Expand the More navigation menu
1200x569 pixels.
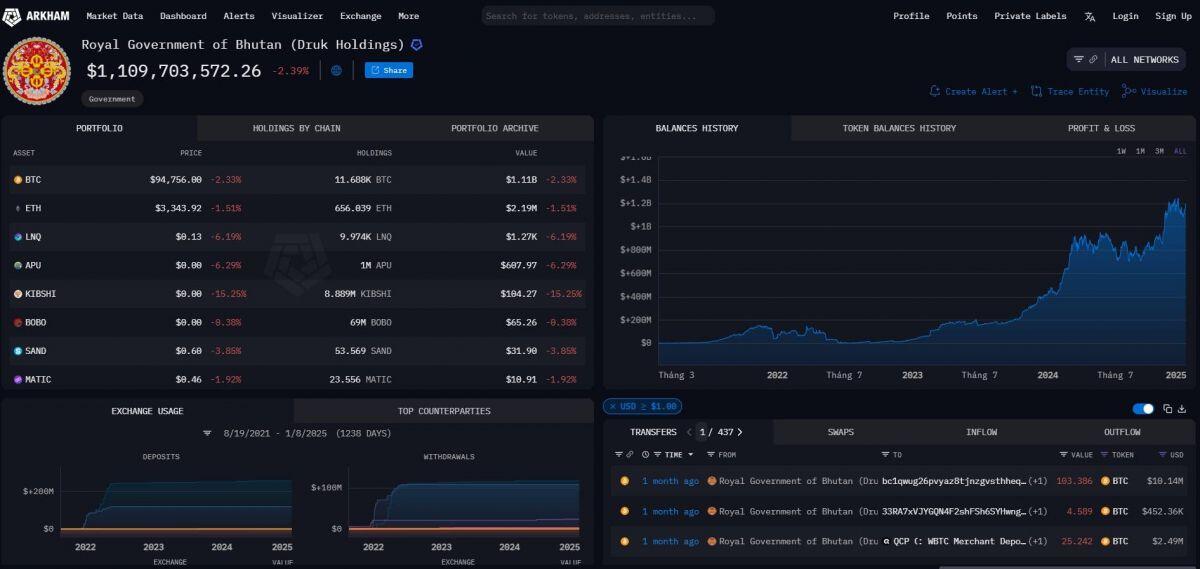coord(408,16)
